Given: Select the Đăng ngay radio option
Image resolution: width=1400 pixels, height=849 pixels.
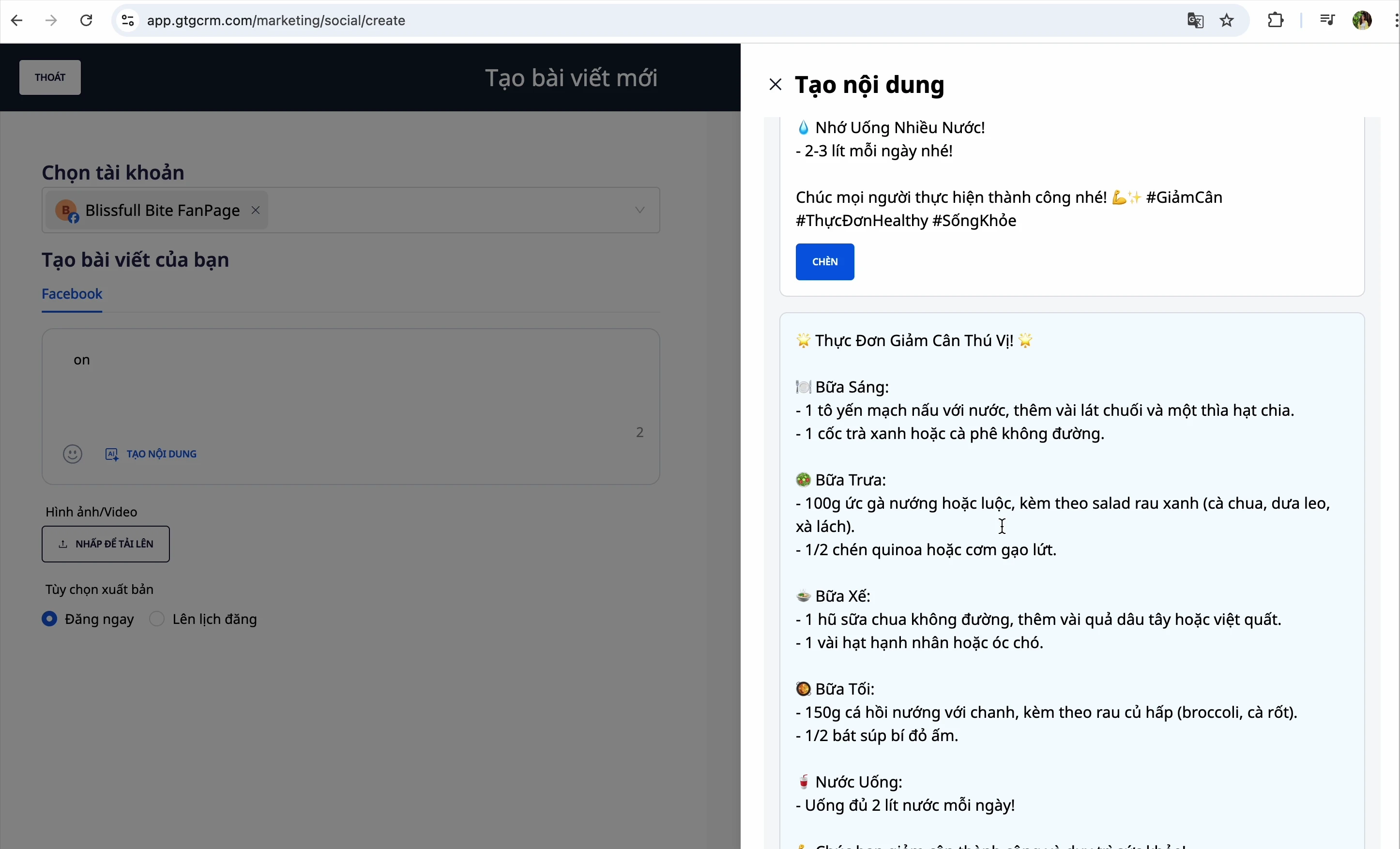Looking at the screenshot, I should (x=50, y=619).
